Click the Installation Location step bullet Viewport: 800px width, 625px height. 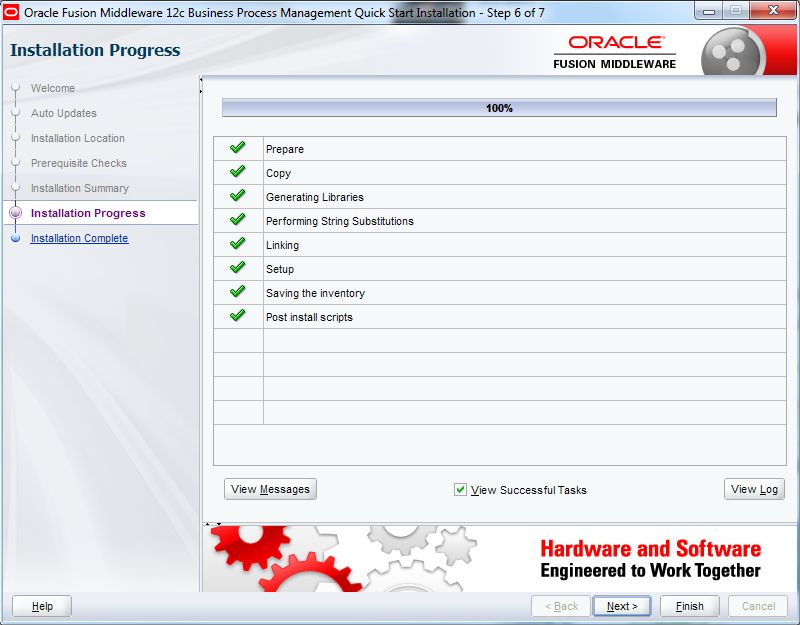click(x=16, y=137)
